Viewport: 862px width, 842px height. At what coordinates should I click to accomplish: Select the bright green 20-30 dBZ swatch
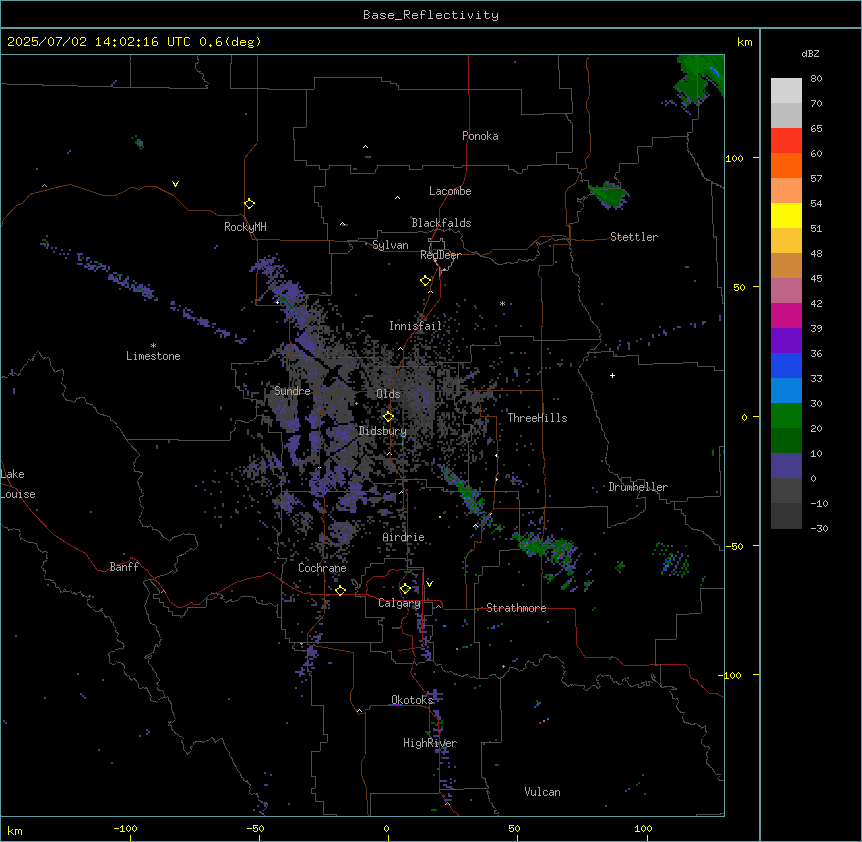tap(786, 416)
